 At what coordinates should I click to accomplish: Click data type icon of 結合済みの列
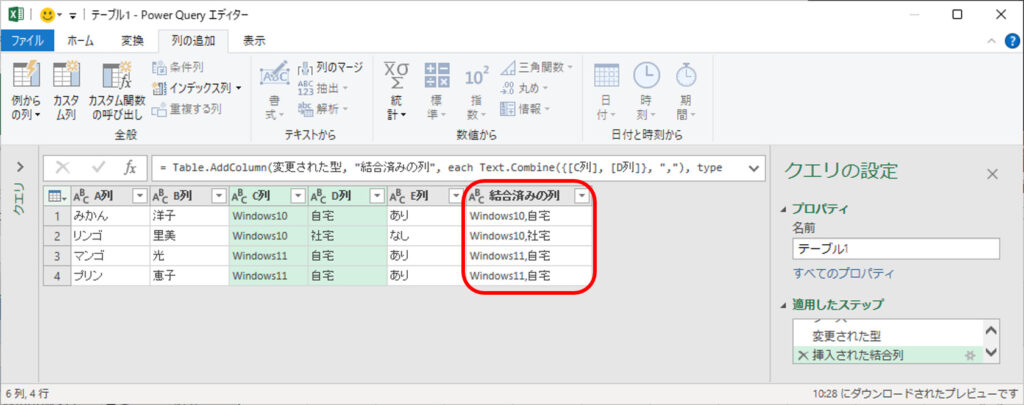pyautogui.click(x=476, y=195)
